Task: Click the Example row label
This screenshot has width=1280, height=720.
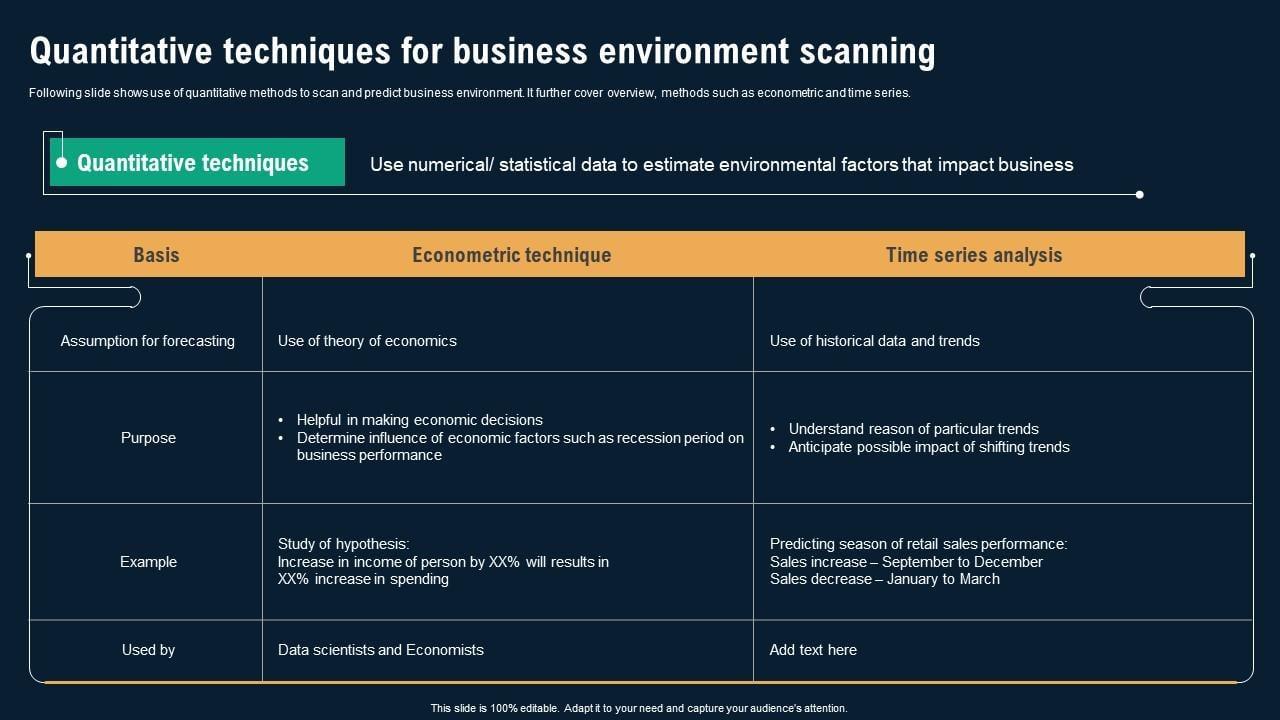Action: (x=148, y=562)
